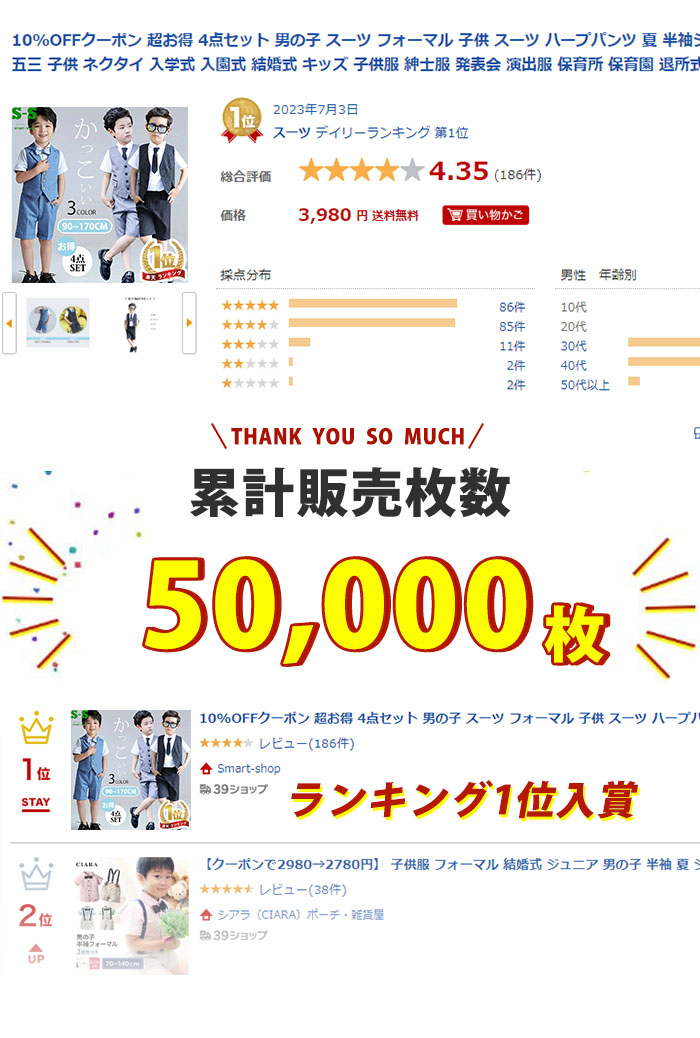Screen dimensions: 700x1038
Task: Click the gold 1位 ranking medal icon
Action: pyautogui.click(x=242, y=120)
